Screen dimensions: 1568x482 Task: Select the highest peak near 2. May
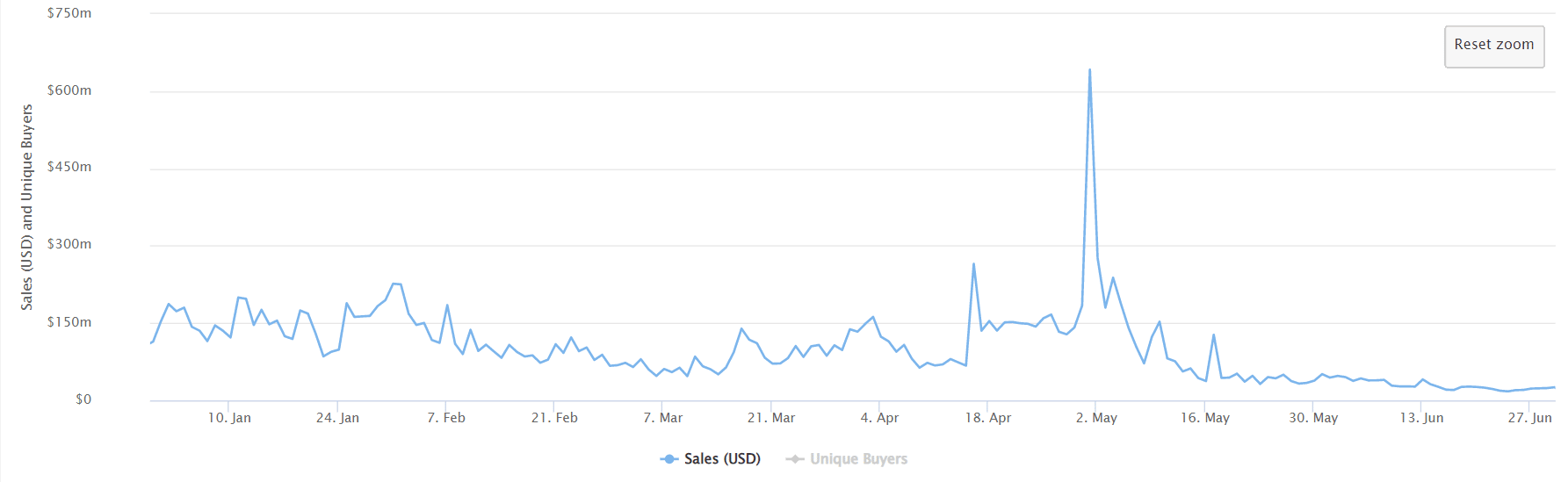[1090, 70]
